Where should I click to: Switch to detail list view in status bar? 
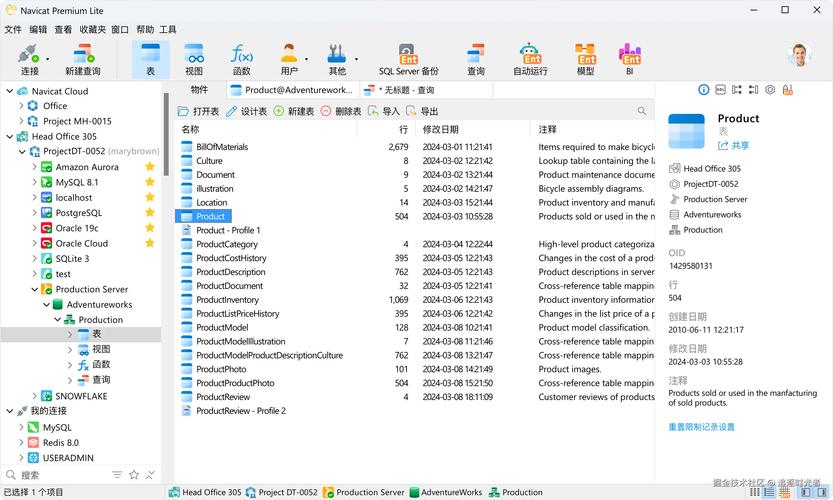pyautogui.click(x=769, y=493)
